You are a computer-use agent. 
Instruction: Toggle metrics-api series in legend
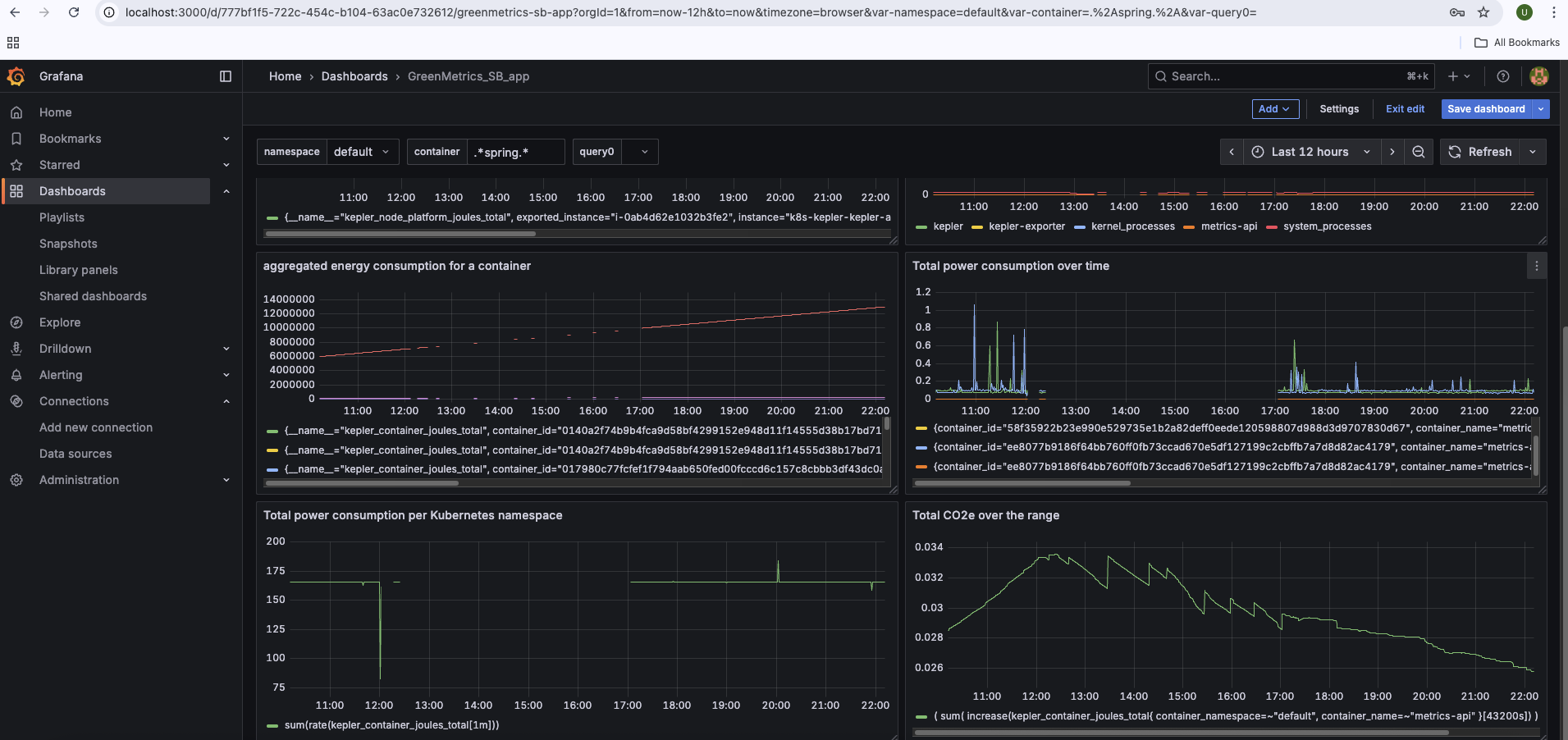[x=1228, y=226]
